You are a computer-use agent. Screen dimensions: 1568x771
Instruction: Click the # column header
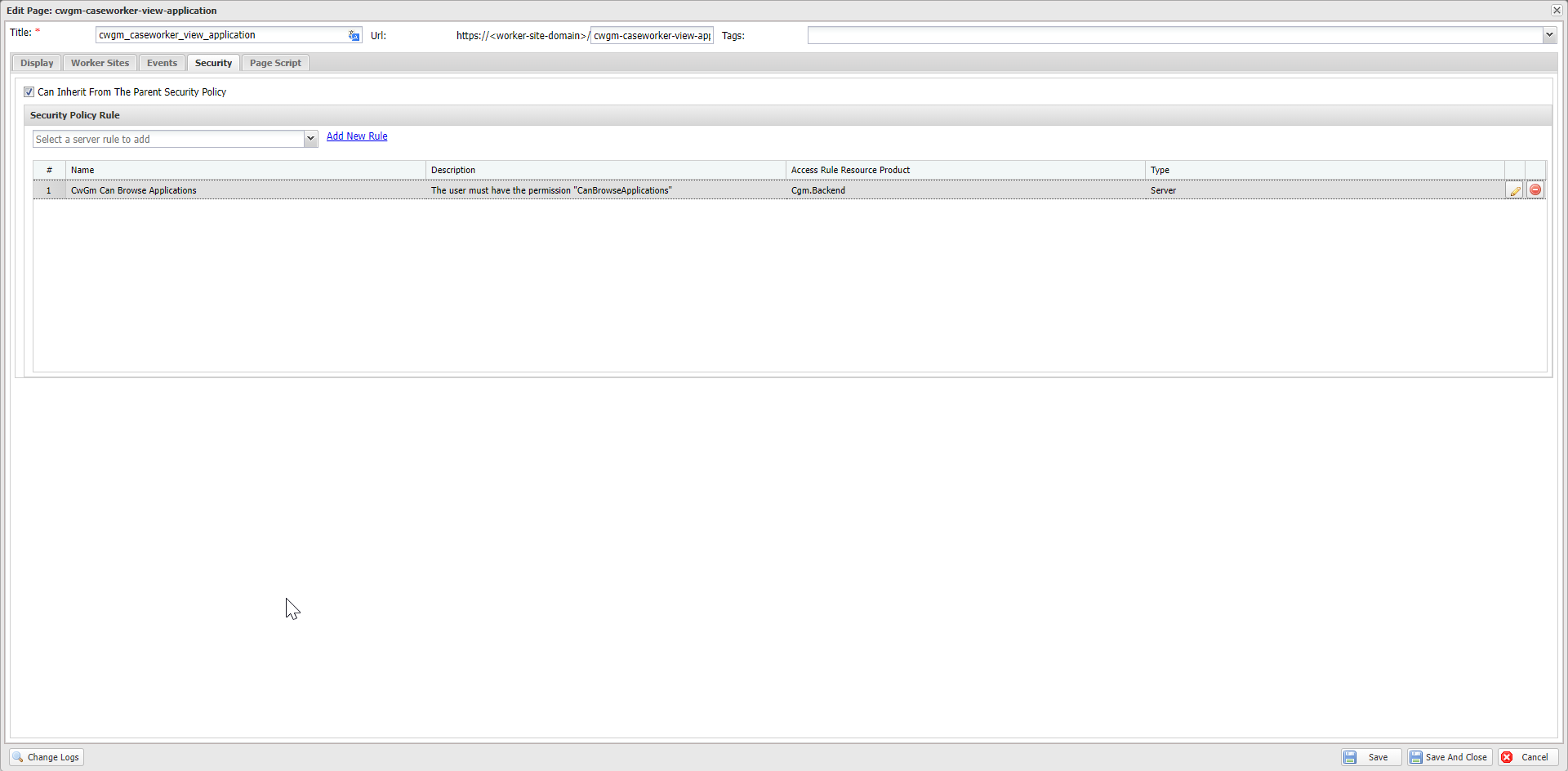pyautogui.click(x=49, y=170)
